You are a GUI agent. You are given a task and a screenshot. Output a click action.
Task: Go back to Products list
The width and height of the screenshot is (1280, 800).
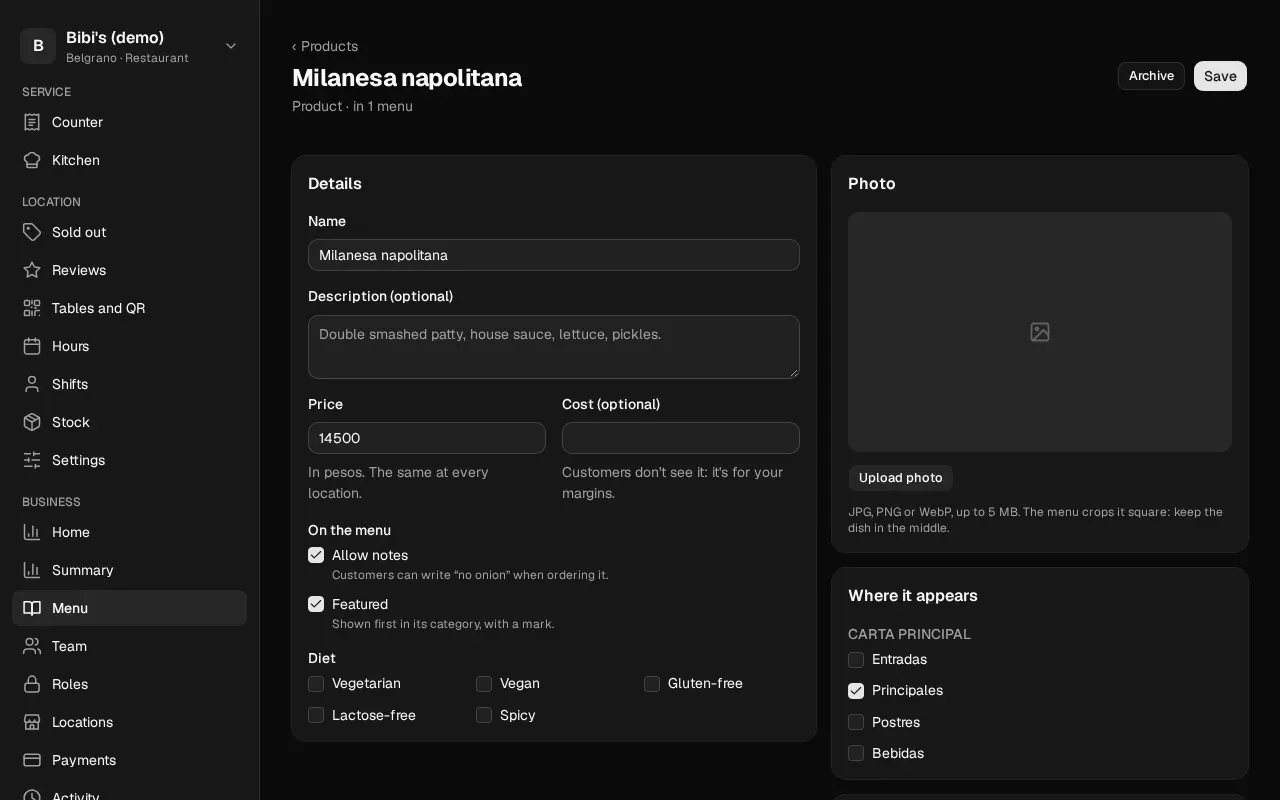[x=325, y=46]
